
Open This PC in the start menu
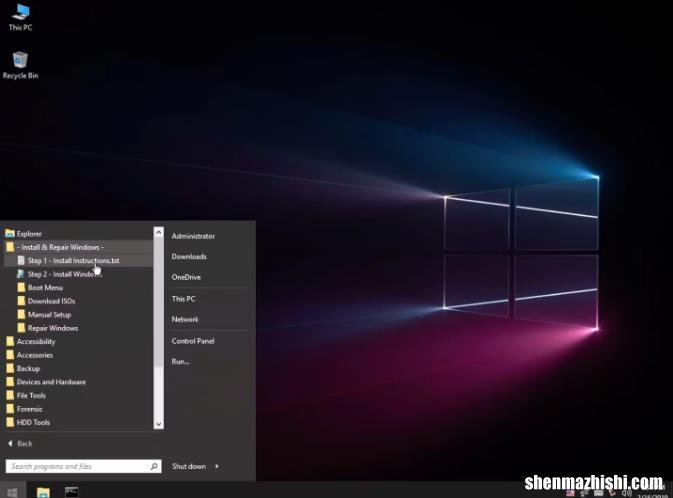click(x=183, y=299)
